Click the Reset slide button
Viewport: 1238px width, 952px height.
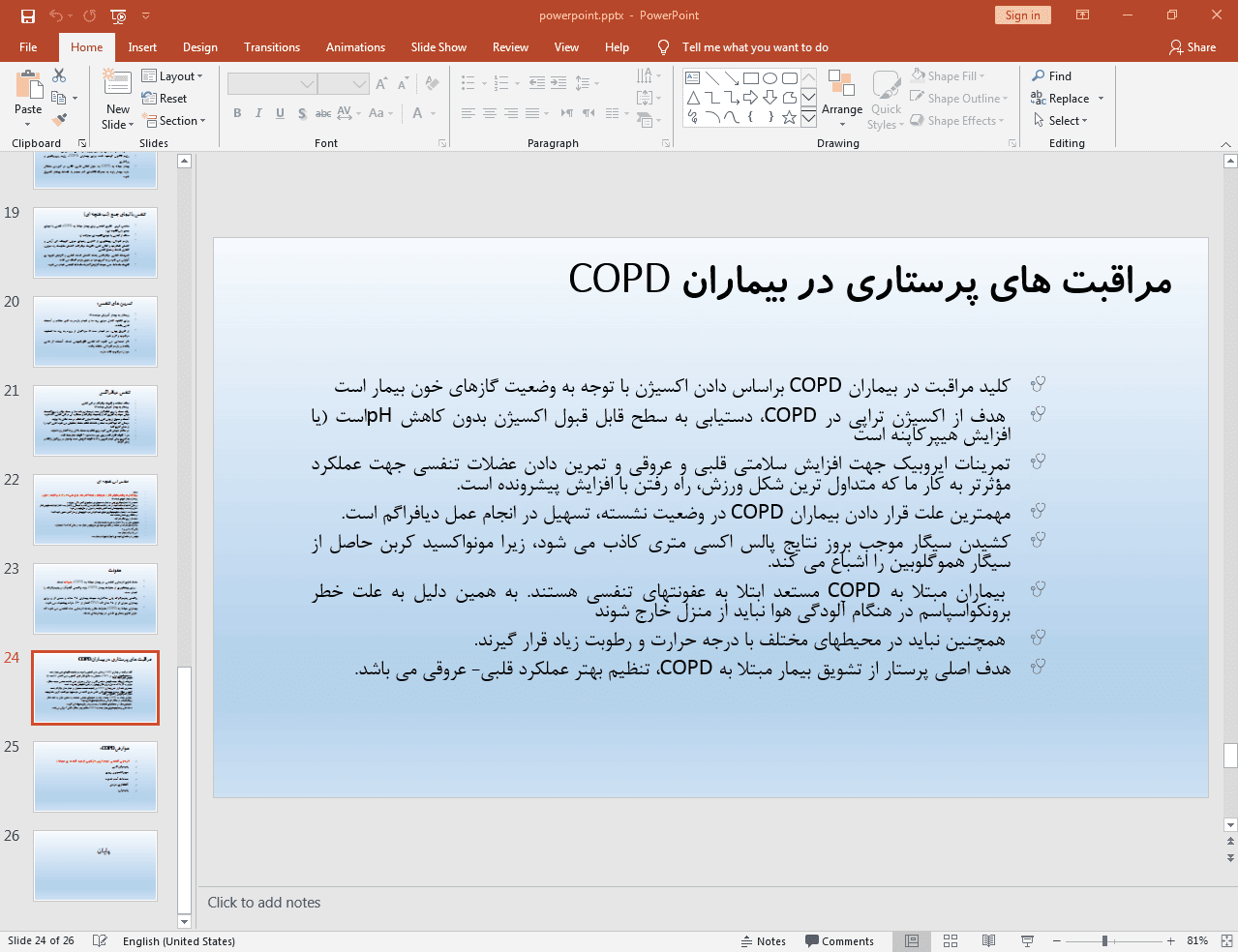pyautogui.click(x=165, y=98)
